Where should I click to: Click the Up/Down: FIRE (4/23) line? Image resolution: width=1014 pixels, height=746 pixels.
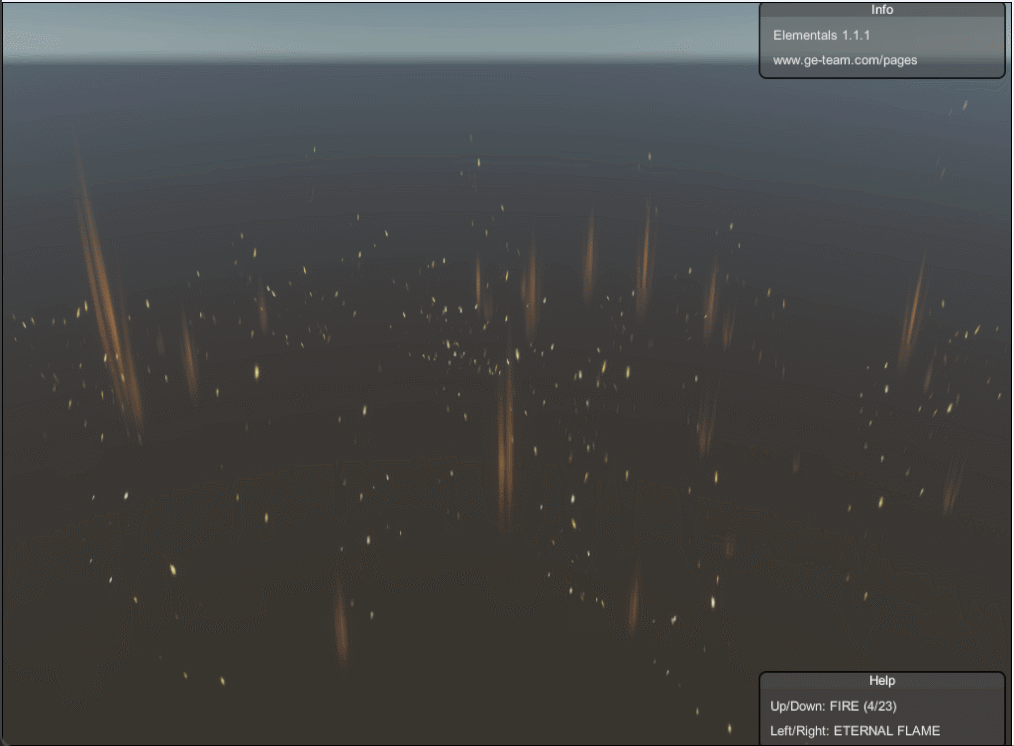click(833, 706)
